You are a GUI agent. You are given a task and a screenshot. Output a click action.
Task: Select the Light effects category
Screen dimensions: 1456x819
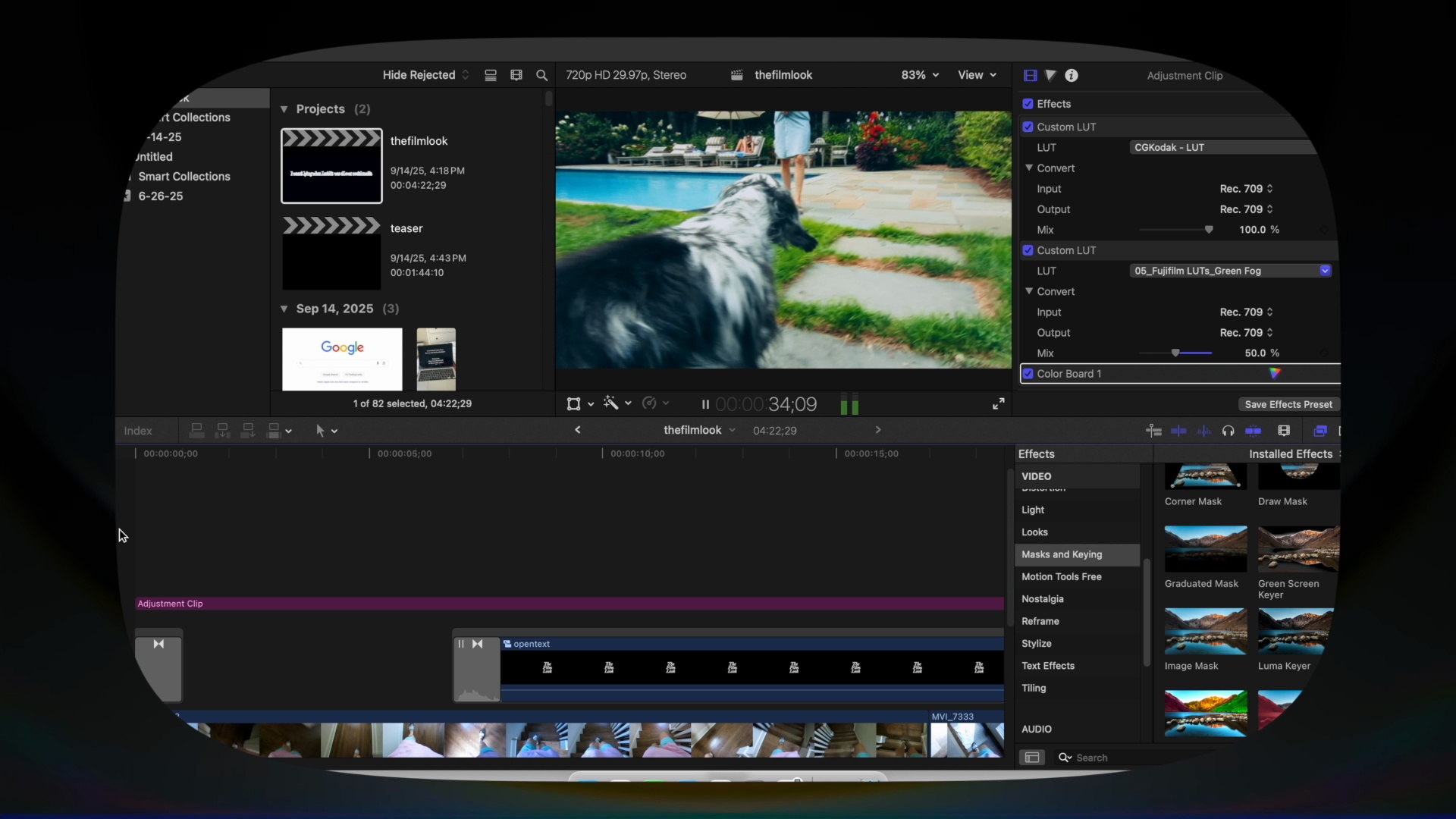coord(1032,510)
